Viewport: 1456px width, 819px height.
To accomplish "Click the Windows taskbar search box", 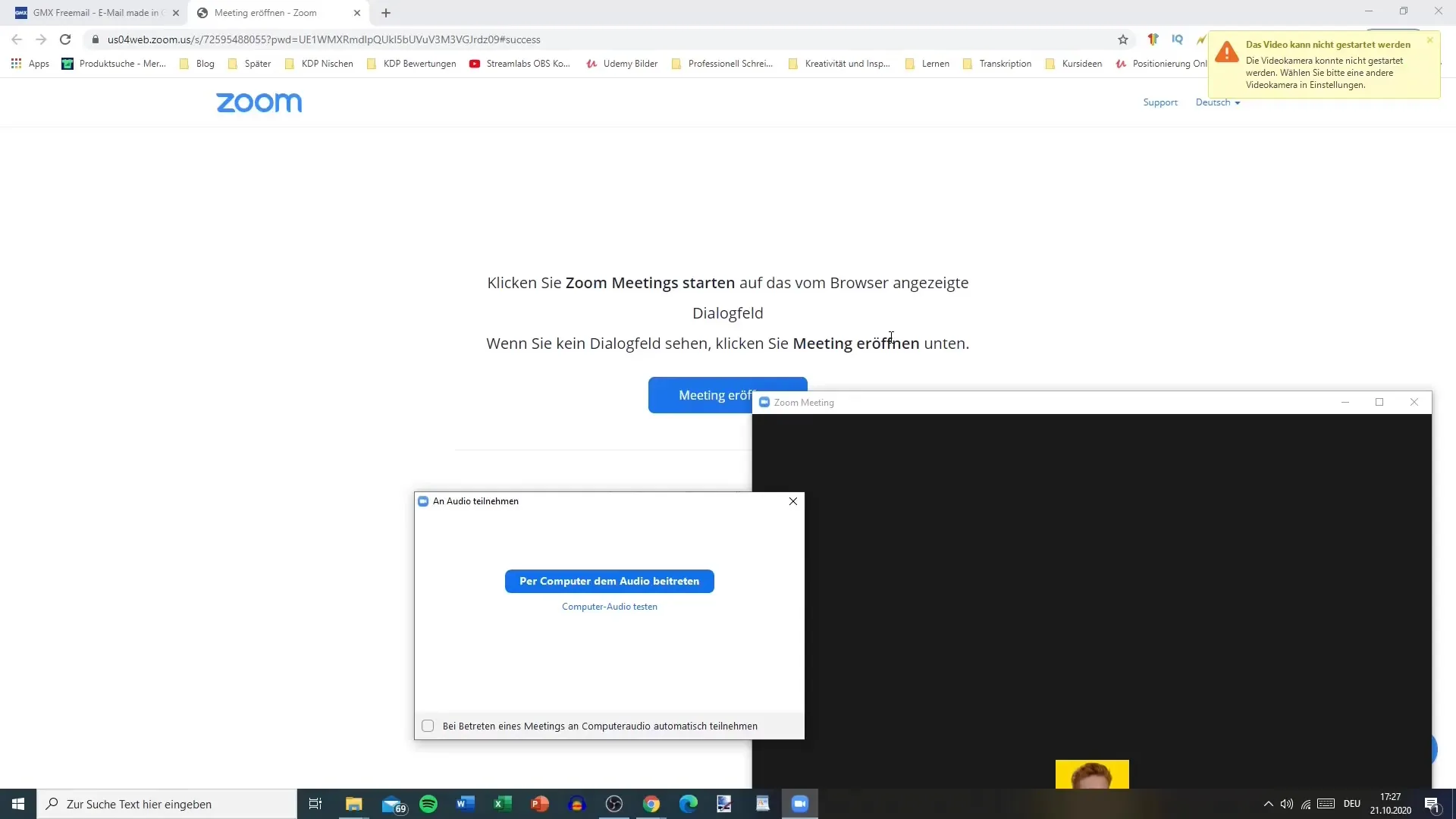I will 167,804.
